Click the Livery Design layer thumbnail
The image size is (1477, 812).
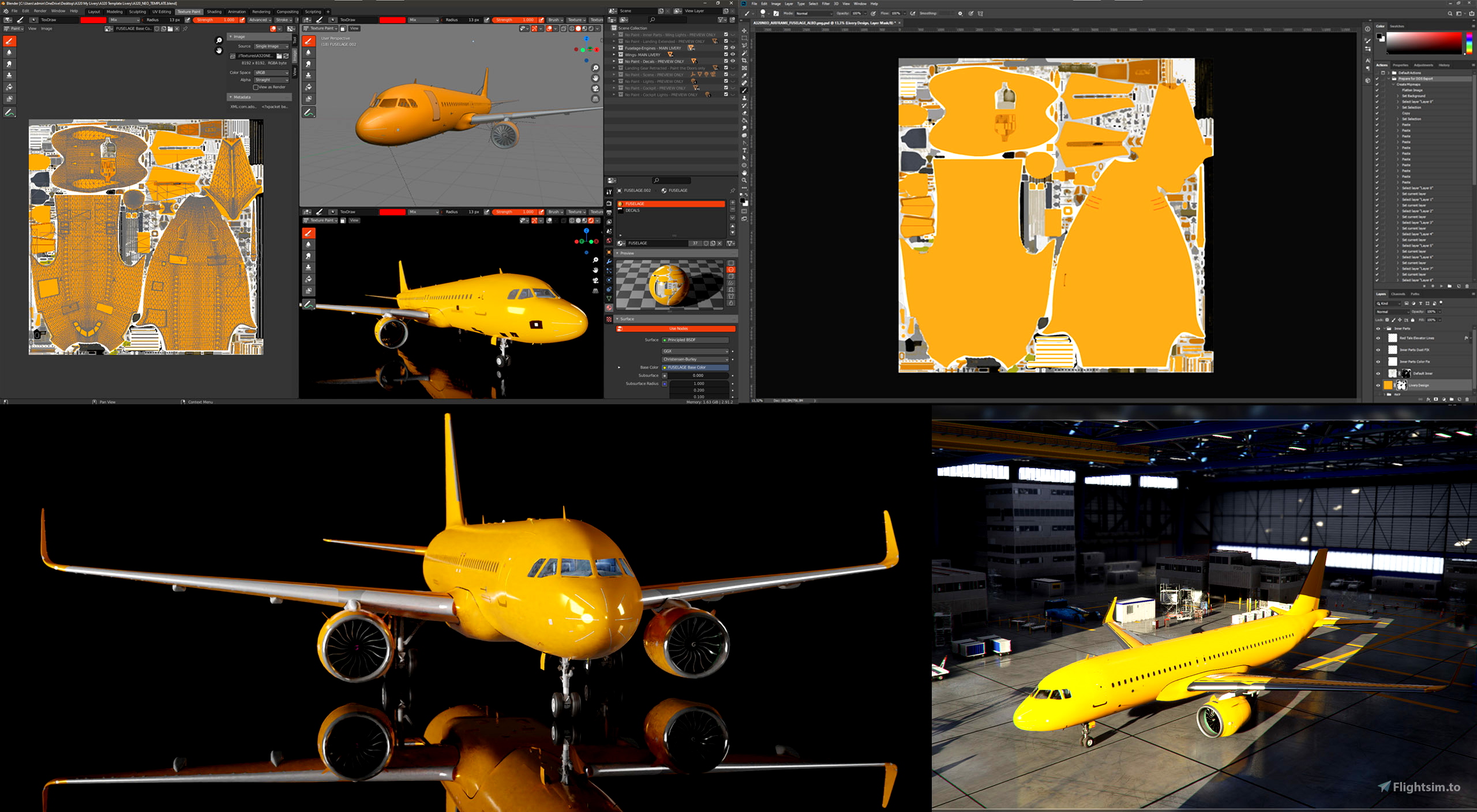point(1389,385)
